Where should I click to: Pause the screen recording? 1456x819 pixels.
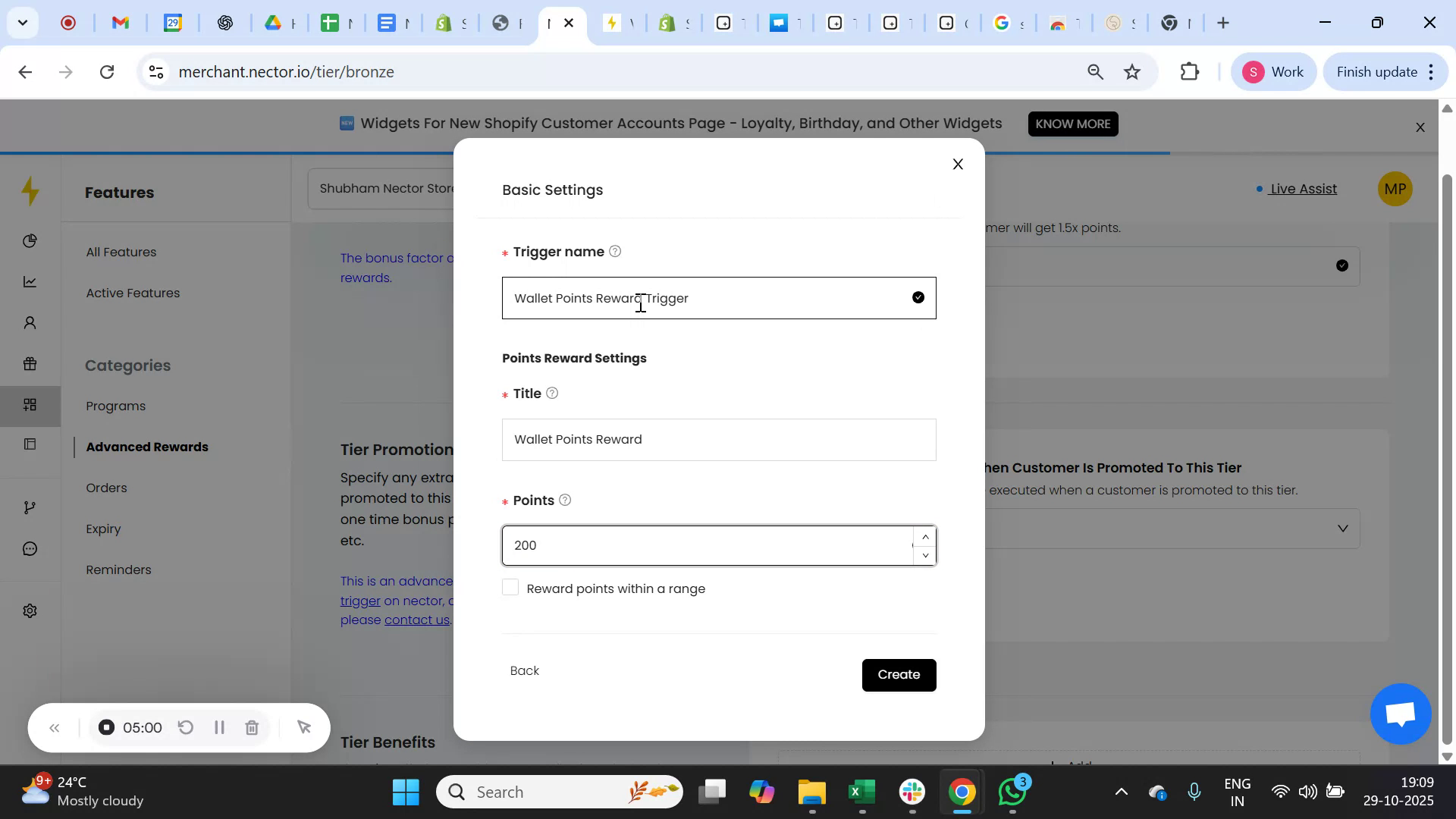tap(219, 727)
